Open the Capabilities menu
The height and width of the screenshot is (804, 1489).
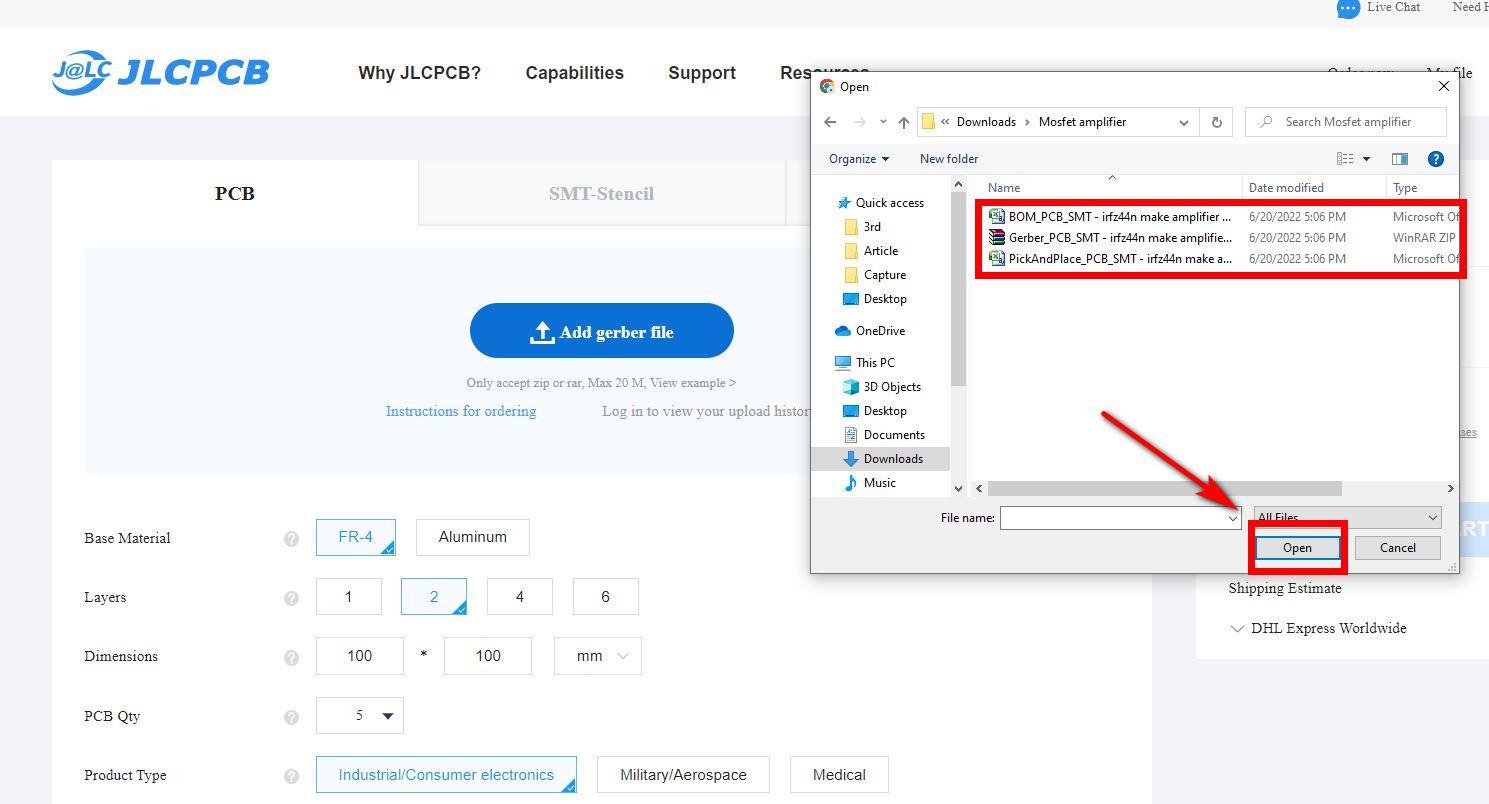tap(574, 73)
